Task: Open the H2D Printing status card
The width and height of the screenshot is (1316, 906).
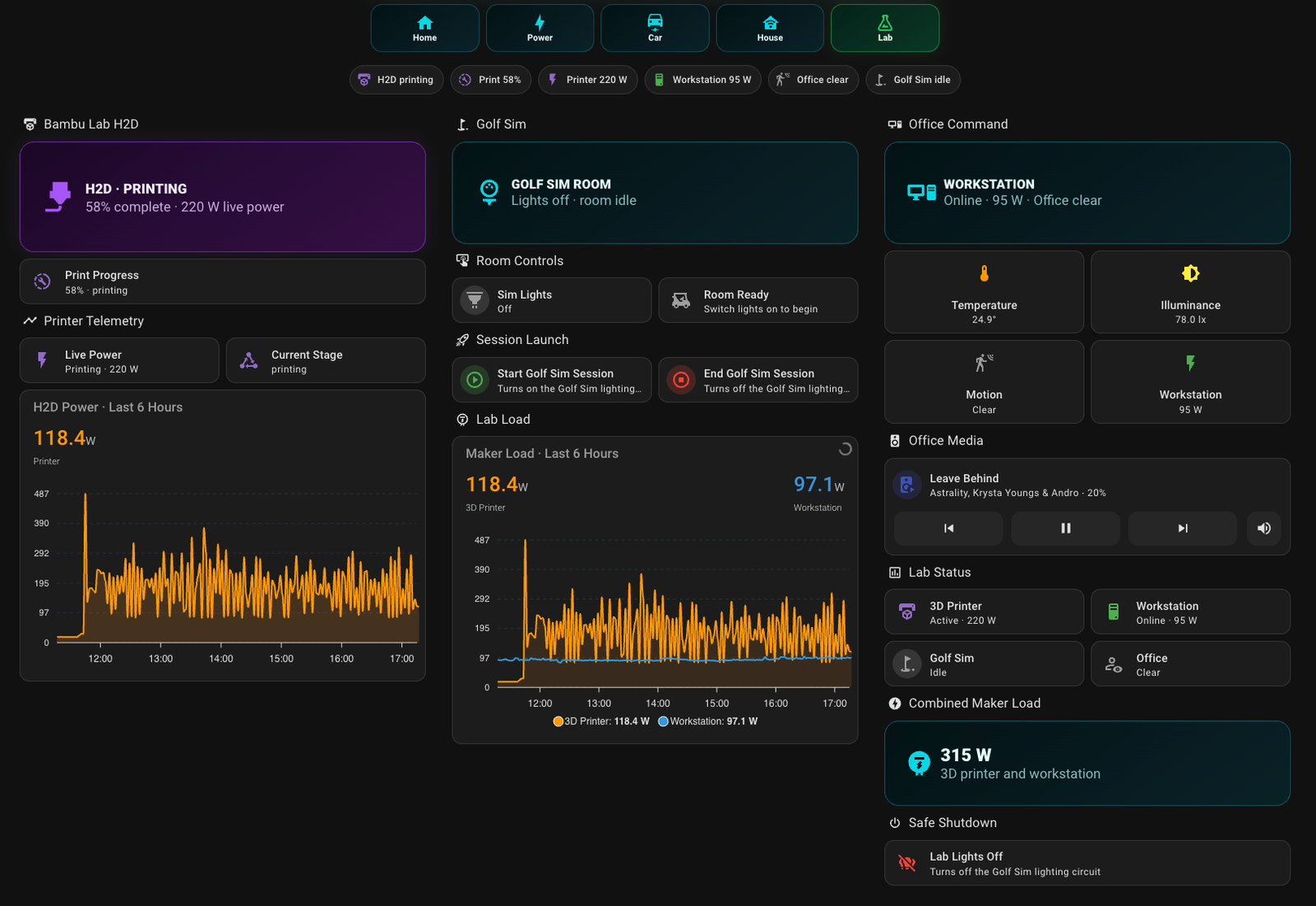Action: (223, 197)
